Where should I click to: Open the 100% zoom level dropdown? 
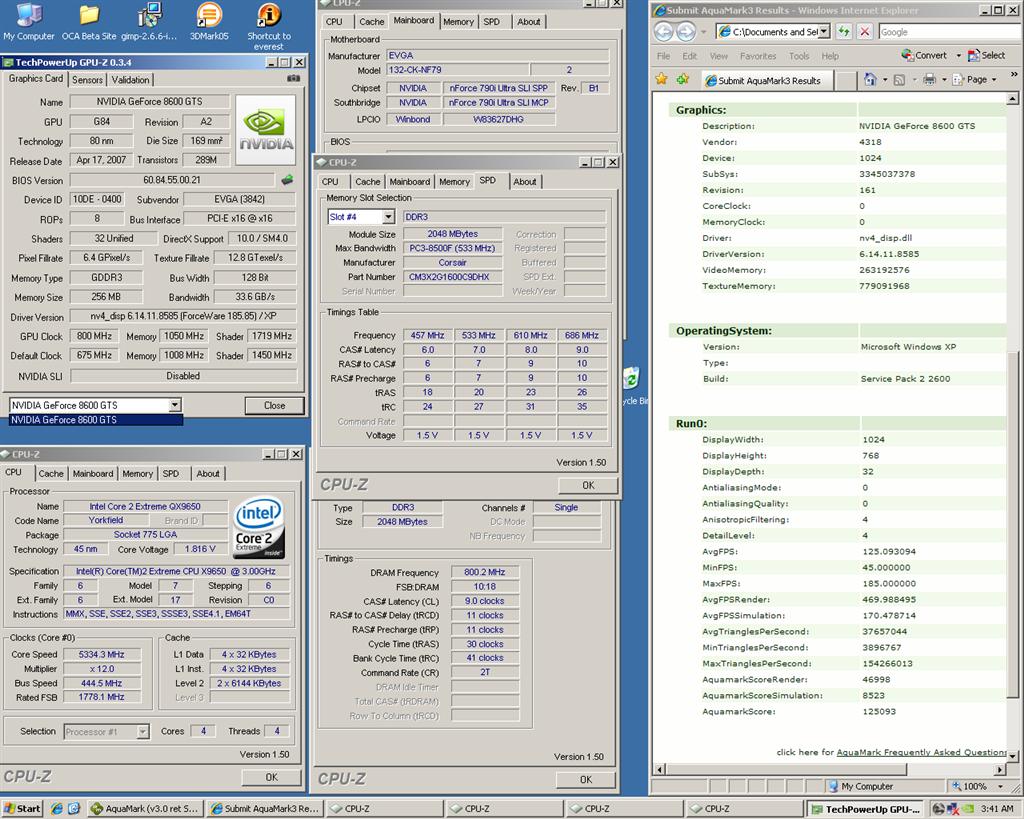(x=999, y=786)
